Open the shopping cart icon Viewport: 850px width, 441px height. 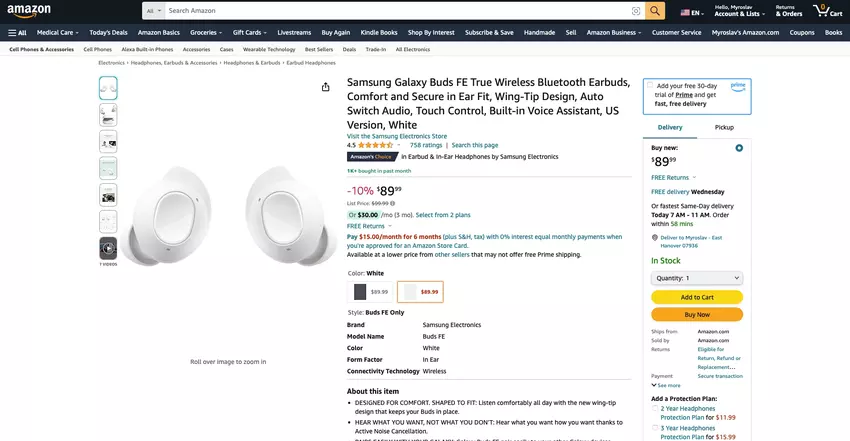(x=827, y=11)
